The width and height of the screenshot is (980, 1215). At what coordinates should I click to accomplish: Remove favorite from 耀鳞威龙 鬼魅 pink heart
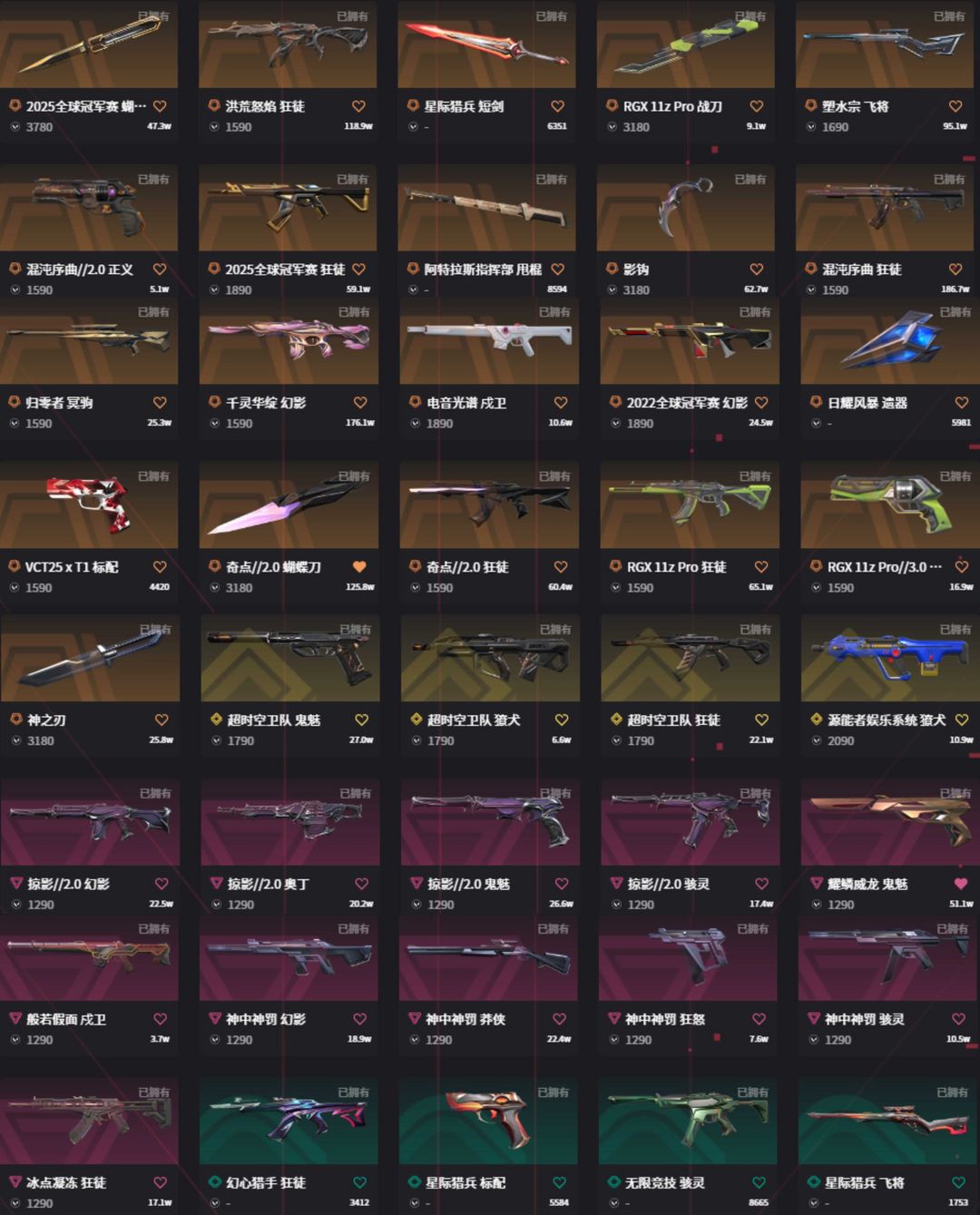(x=961, y=883)
